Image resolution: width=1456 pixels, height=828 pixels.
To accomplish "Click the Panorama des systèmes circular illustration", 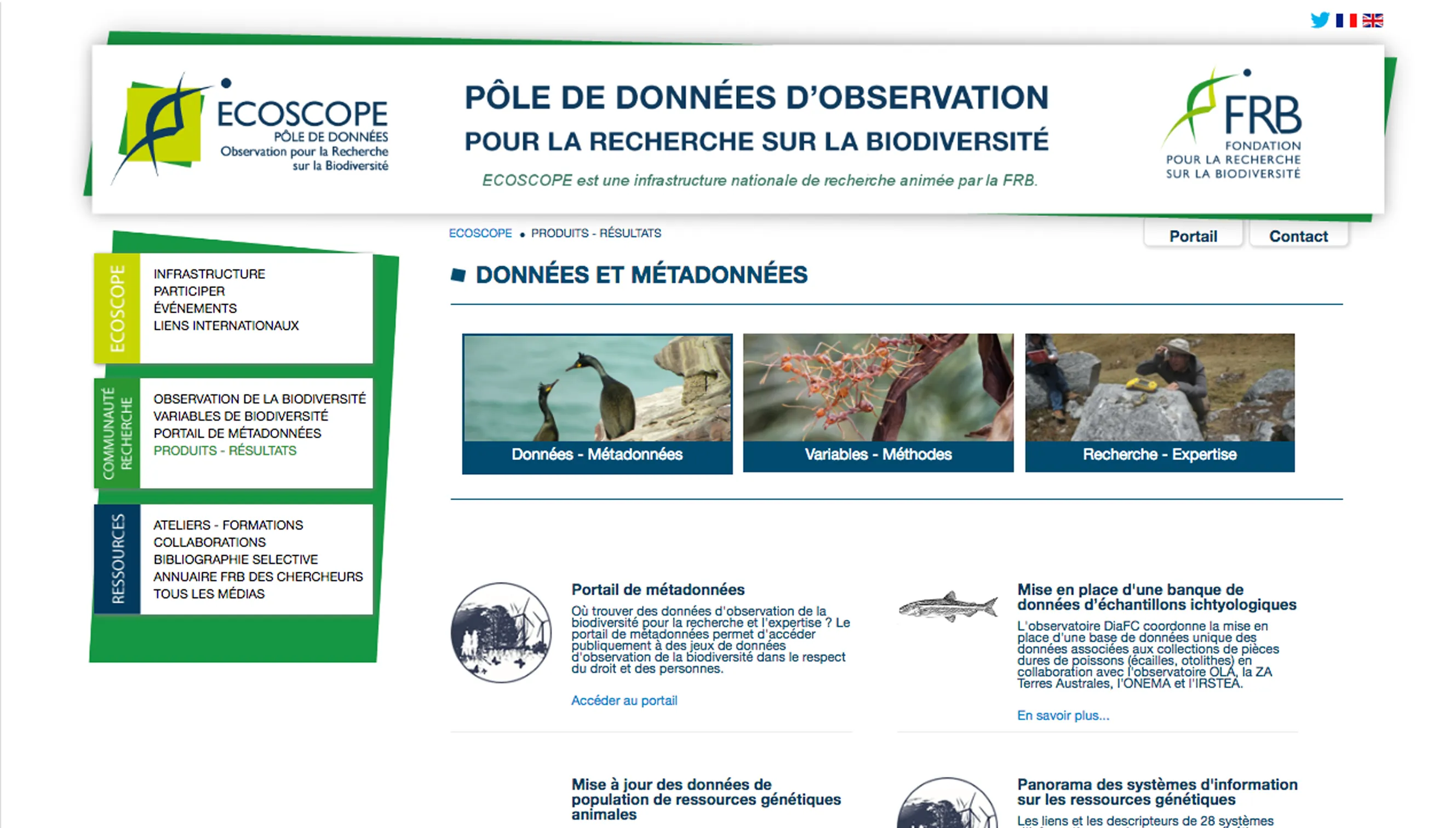I will click(x=948, y=803).
